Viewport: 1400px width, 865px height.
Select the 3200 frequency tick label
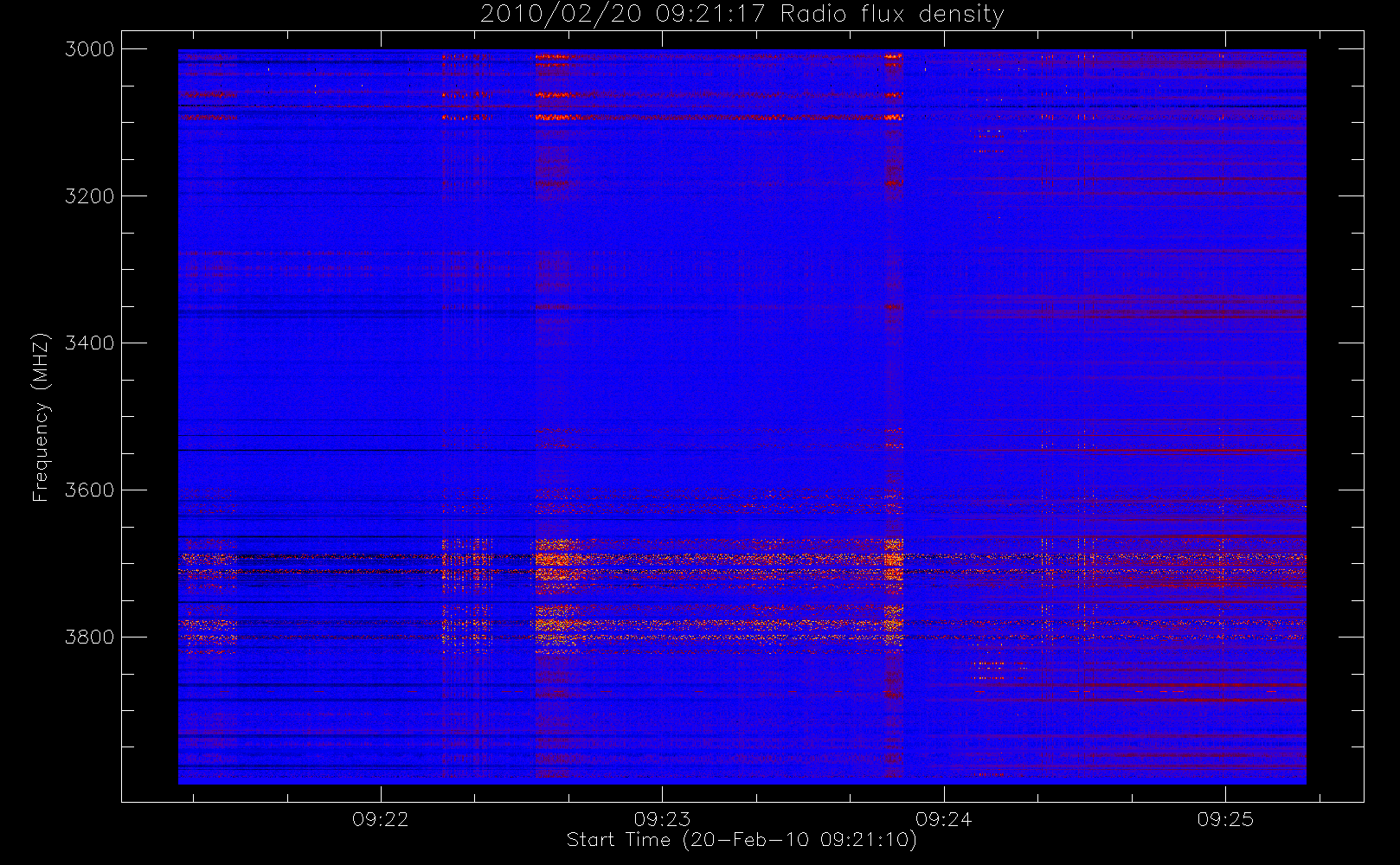pos(90,196)
